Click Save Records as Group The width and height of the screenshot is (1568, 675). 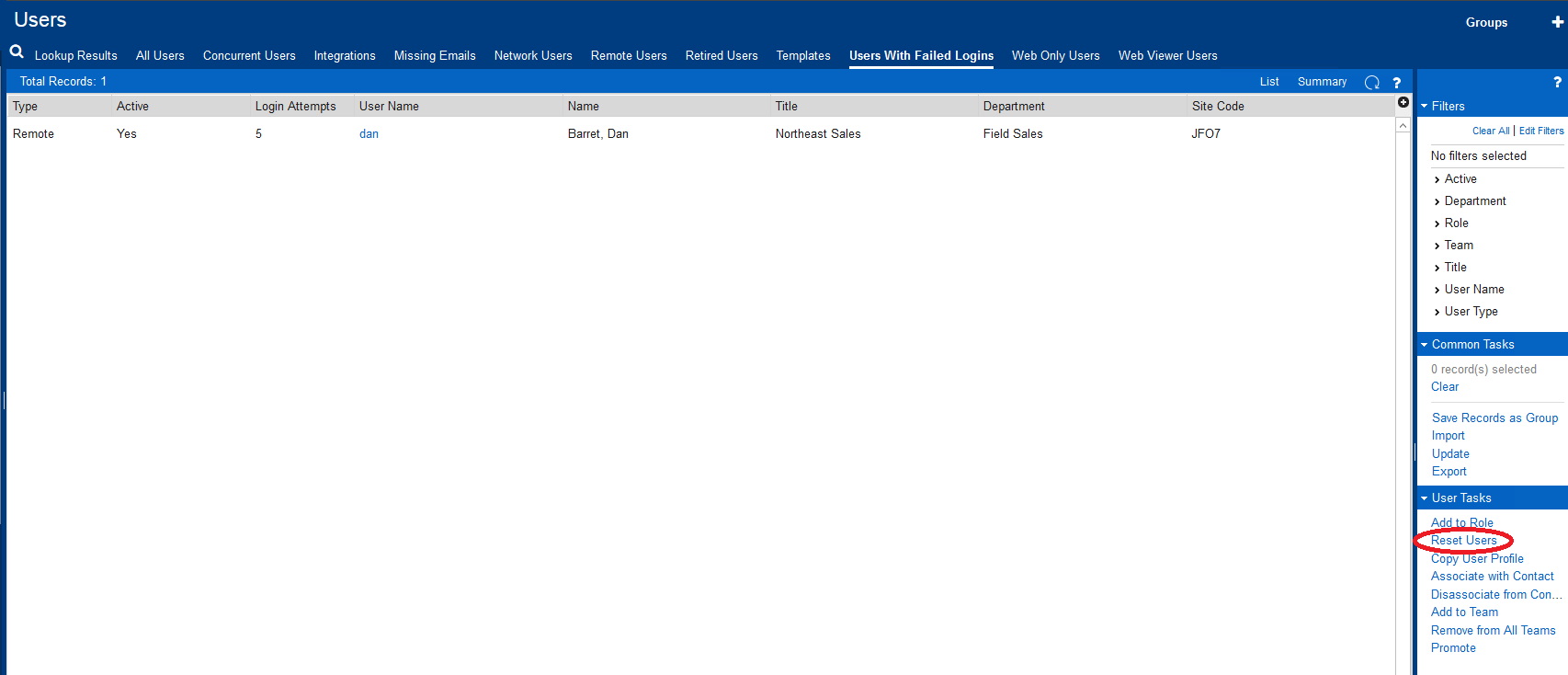click(x=1494, y=418)
